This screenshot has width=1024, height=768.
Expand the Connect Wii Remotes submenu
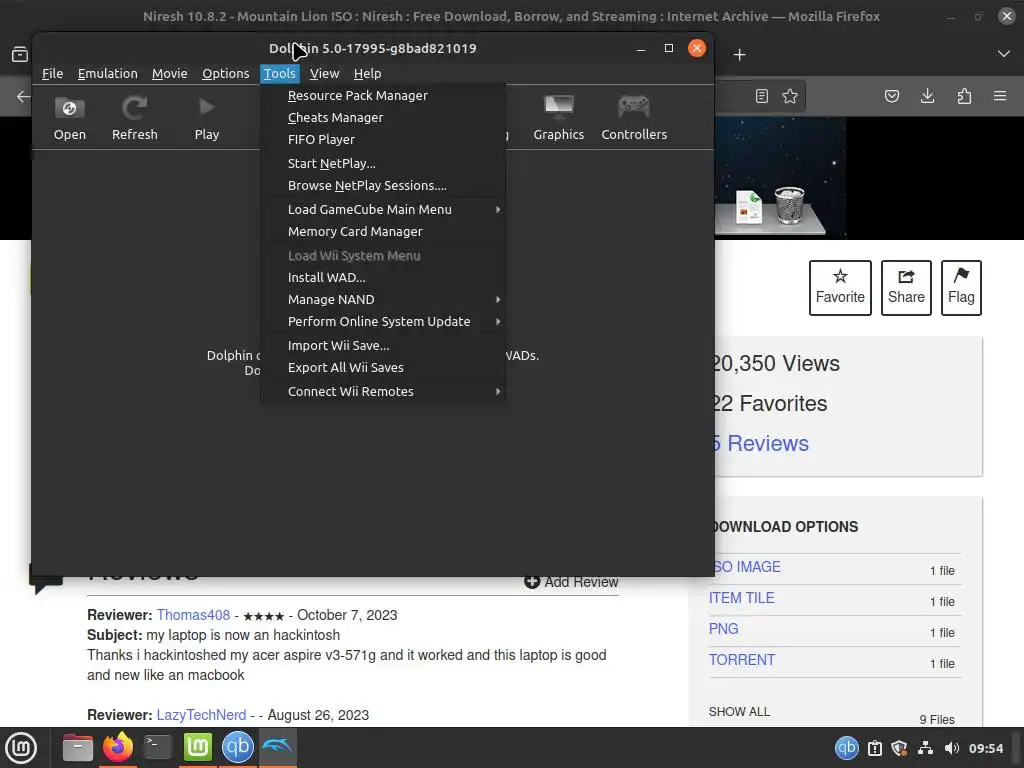tap(383, 392)
